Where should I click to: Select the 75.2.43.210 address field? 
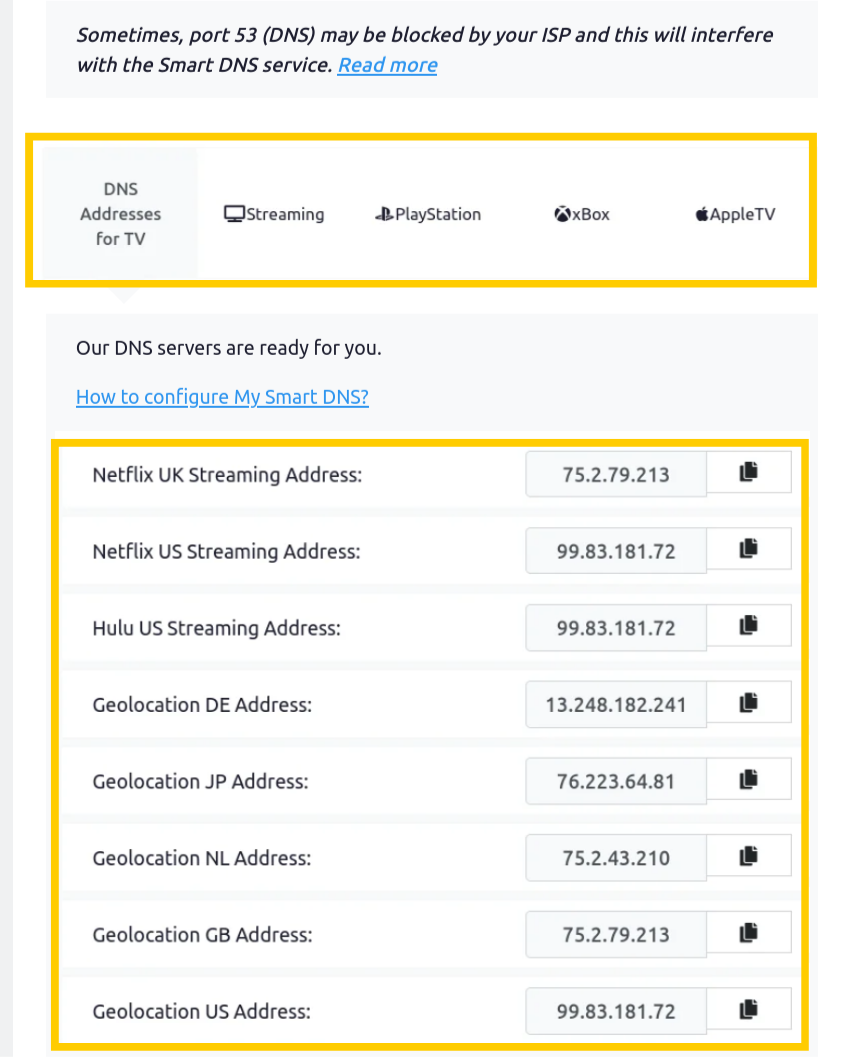click(616, 859)
